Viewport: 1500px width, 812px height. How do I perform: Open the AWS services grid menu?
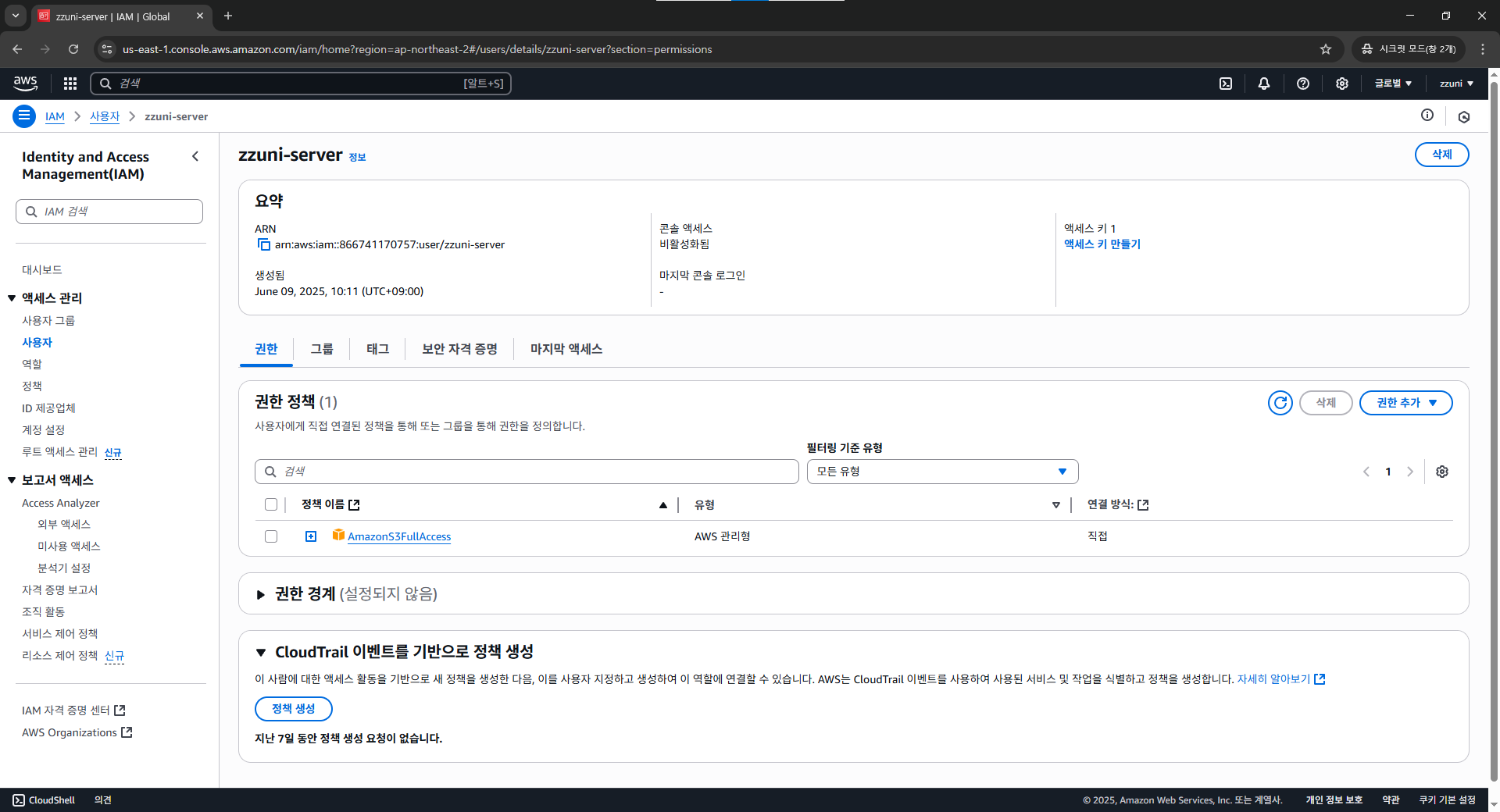point(70,84)
